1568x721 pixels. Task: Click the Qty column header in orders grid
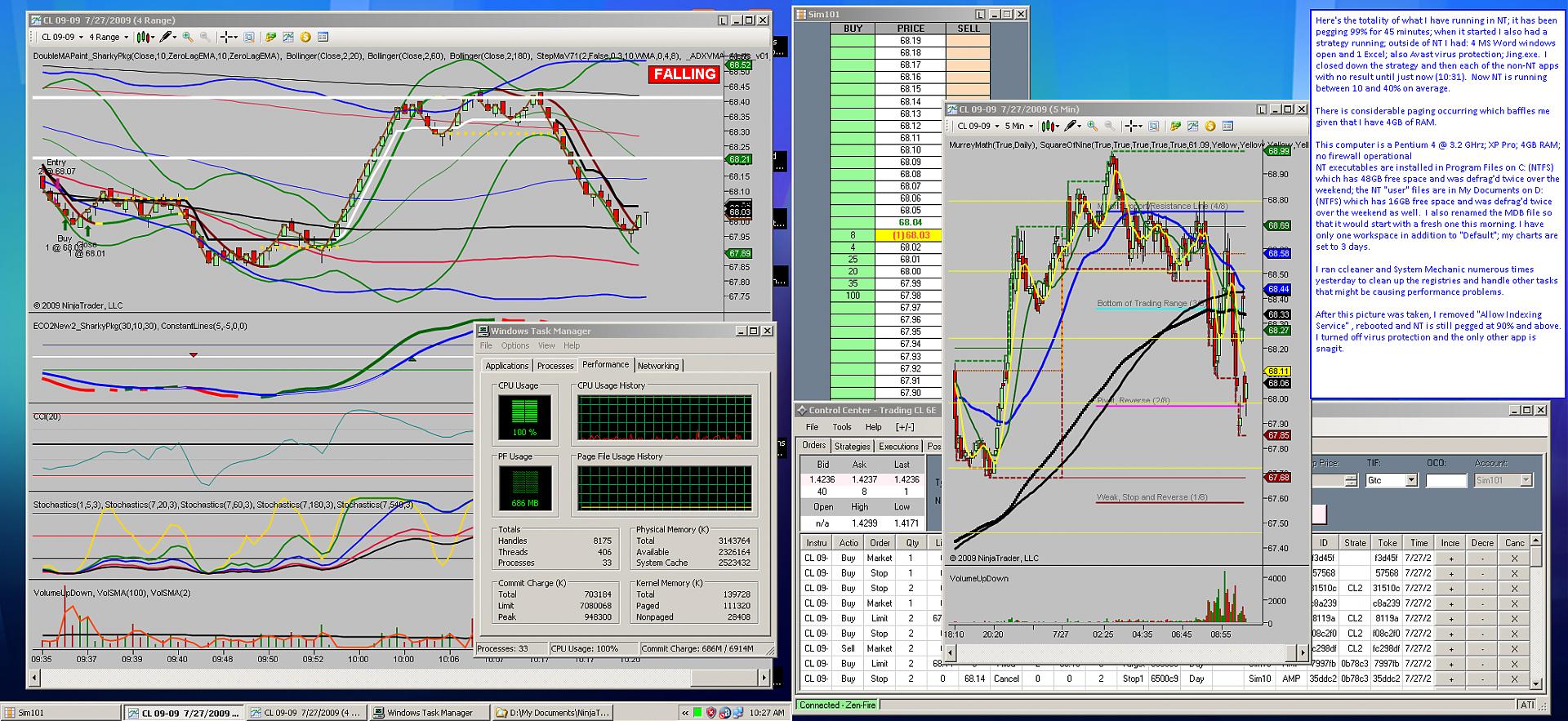click(x=912, y=543)
